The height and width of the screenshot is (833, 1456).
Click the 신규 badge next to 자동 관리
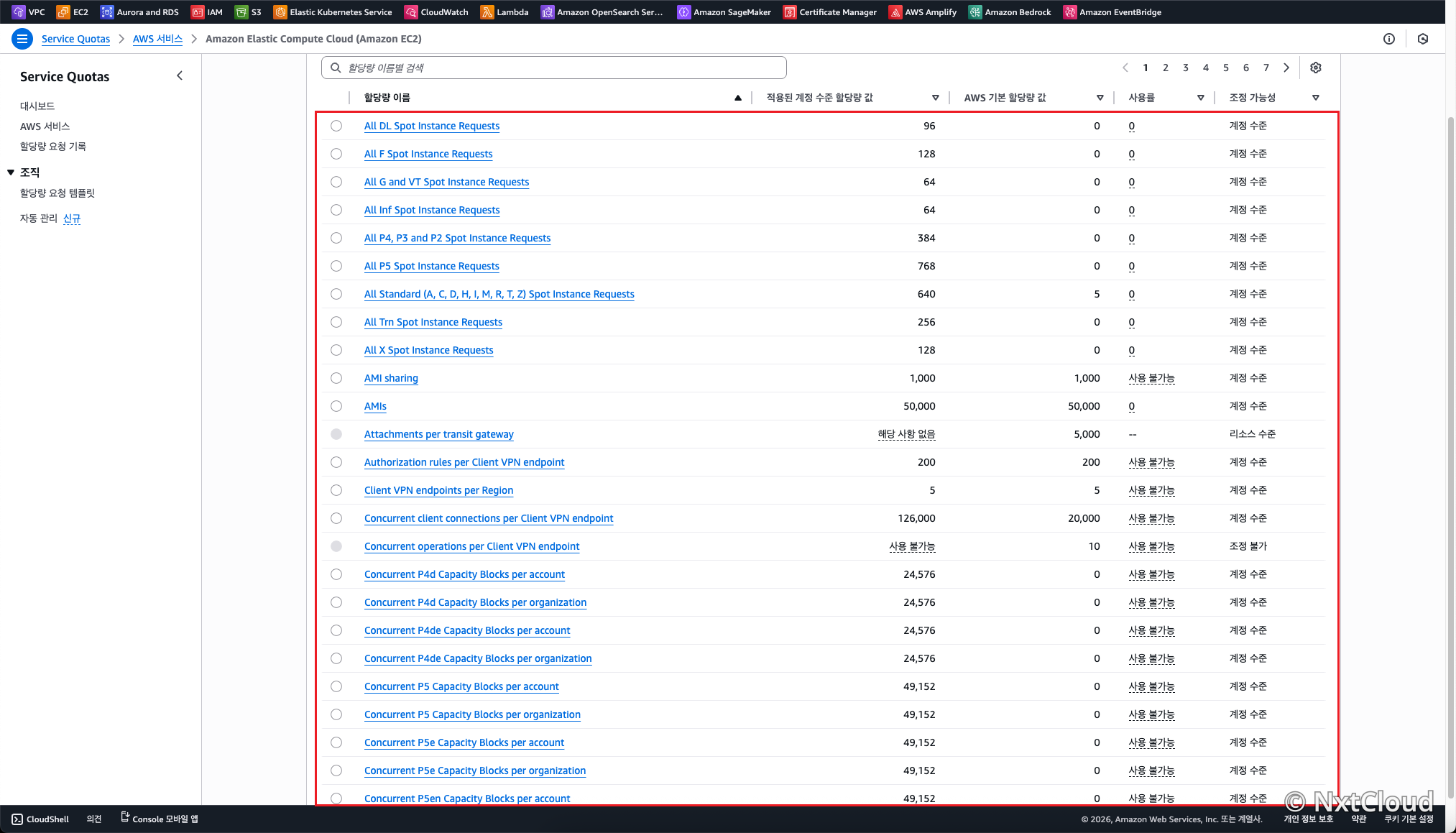pos(72,218)
